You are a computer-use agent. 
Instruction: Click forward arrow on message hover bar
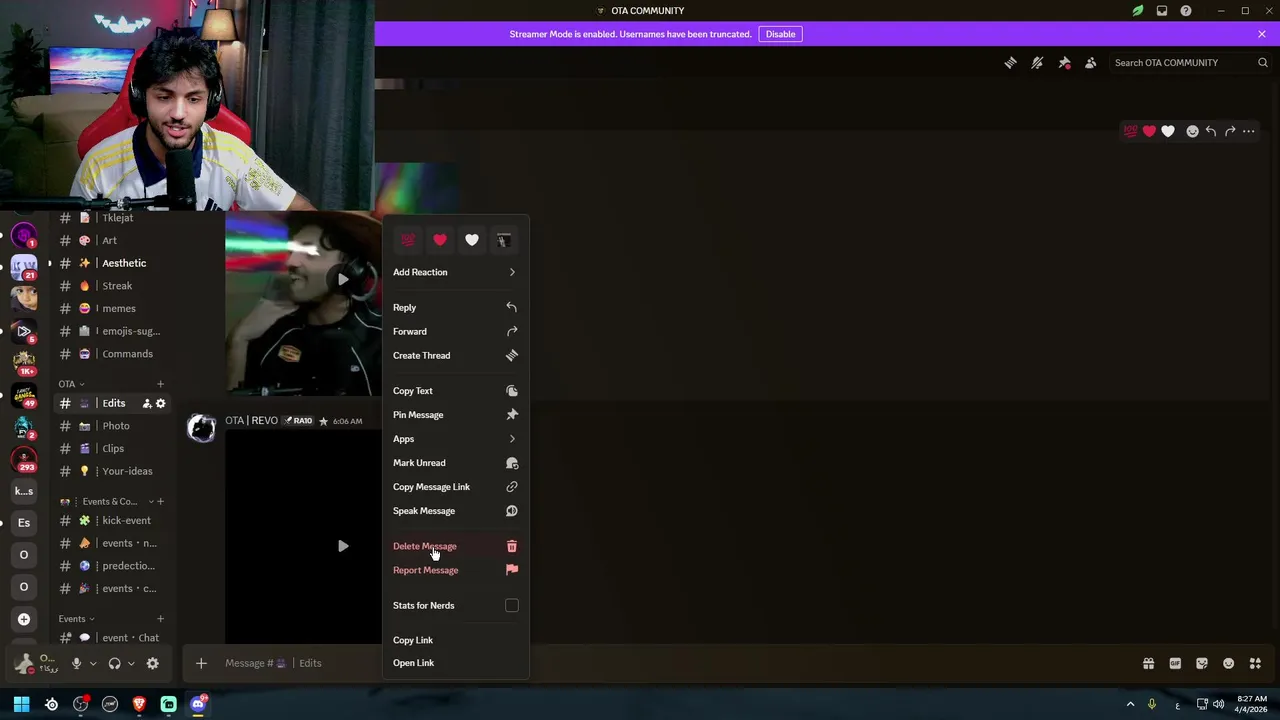click(1230, 131)
